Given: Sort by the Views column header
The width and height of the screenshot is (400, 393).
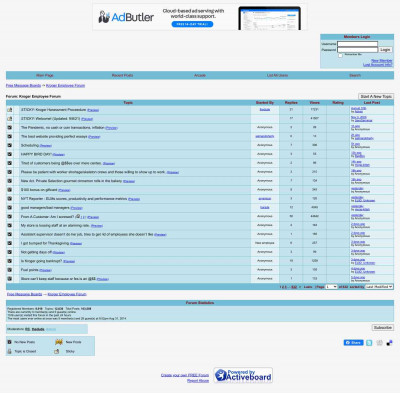Looking at the screenshot, I should [x=314, y=103].
